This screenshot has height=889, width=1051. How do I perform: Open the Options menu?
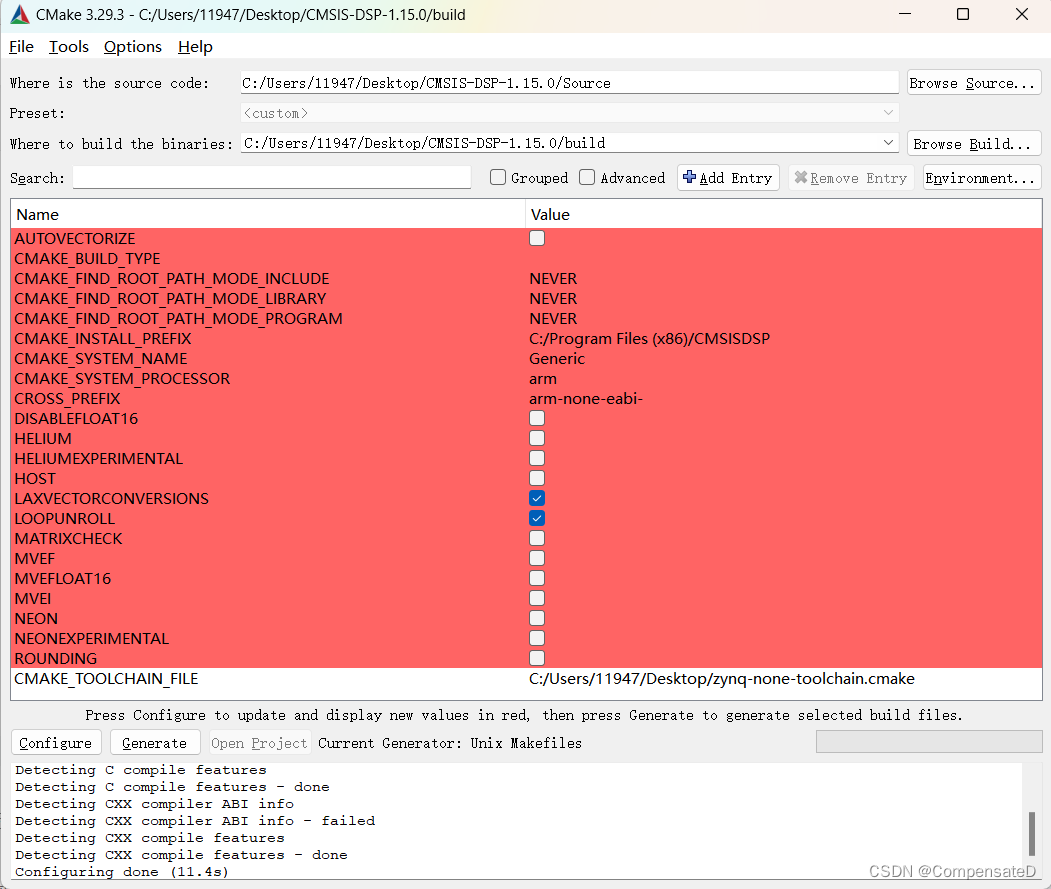pos(132,46)
